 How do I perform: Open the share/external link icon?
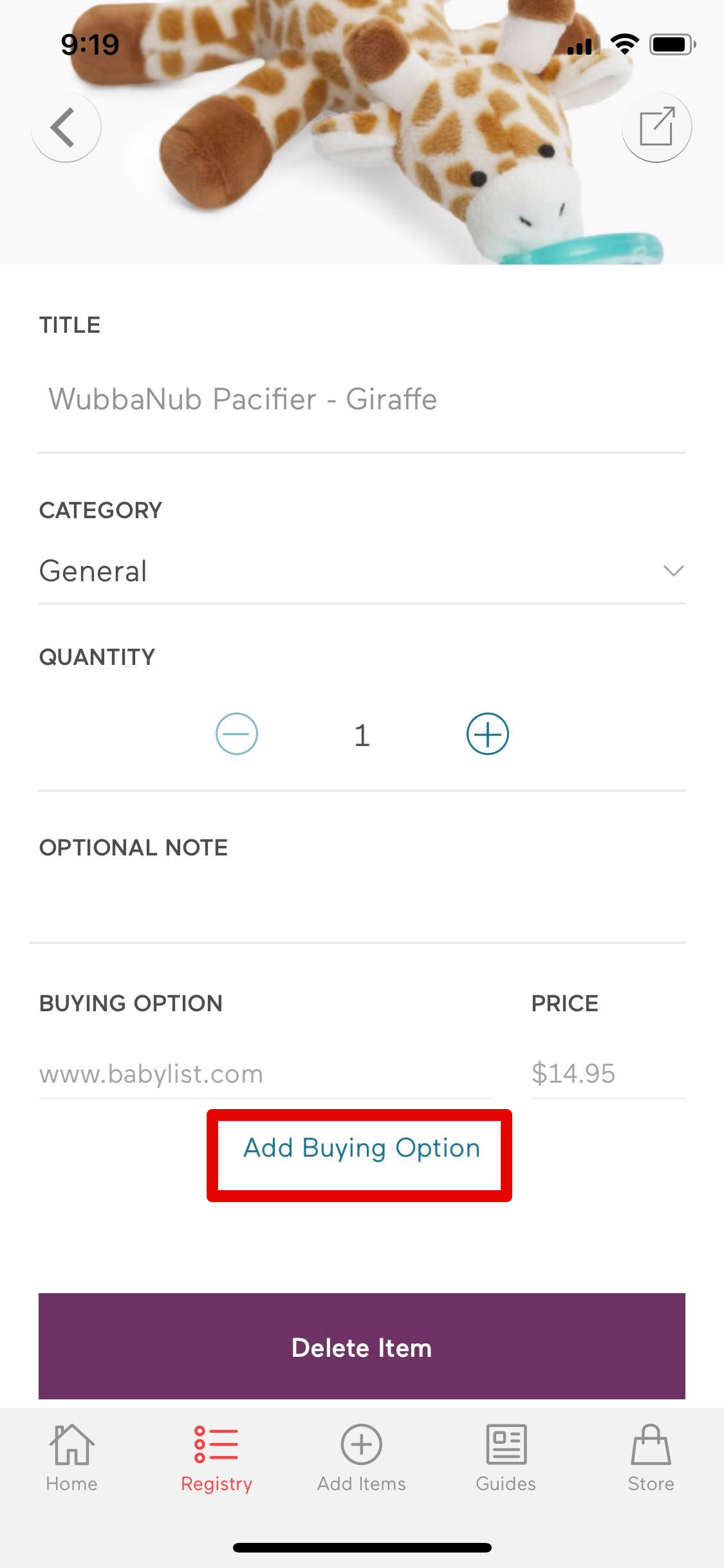pos(656,127)
